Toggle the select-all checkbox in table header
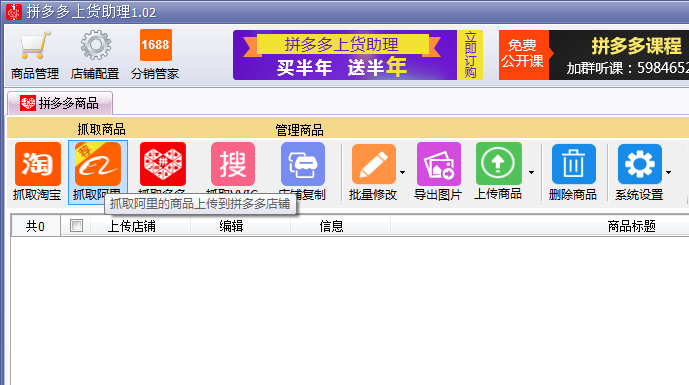 (76, 226)
